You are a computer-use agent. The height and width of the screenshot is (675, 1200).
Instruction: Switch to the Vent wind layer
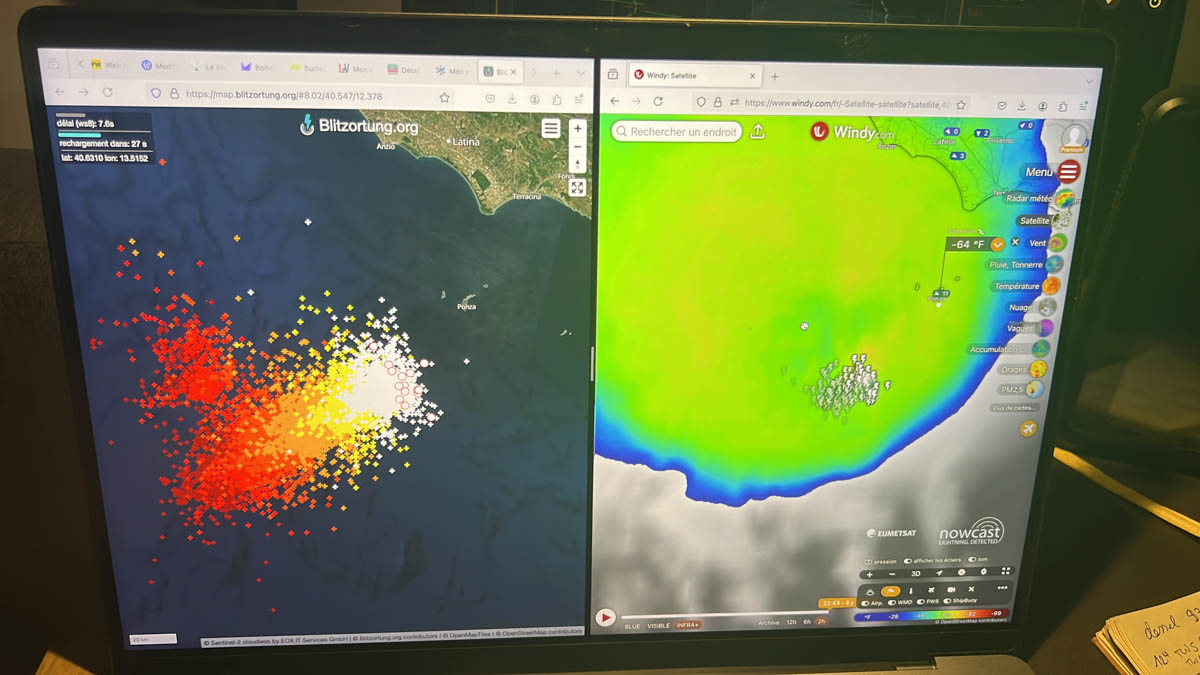point(1057,243)
